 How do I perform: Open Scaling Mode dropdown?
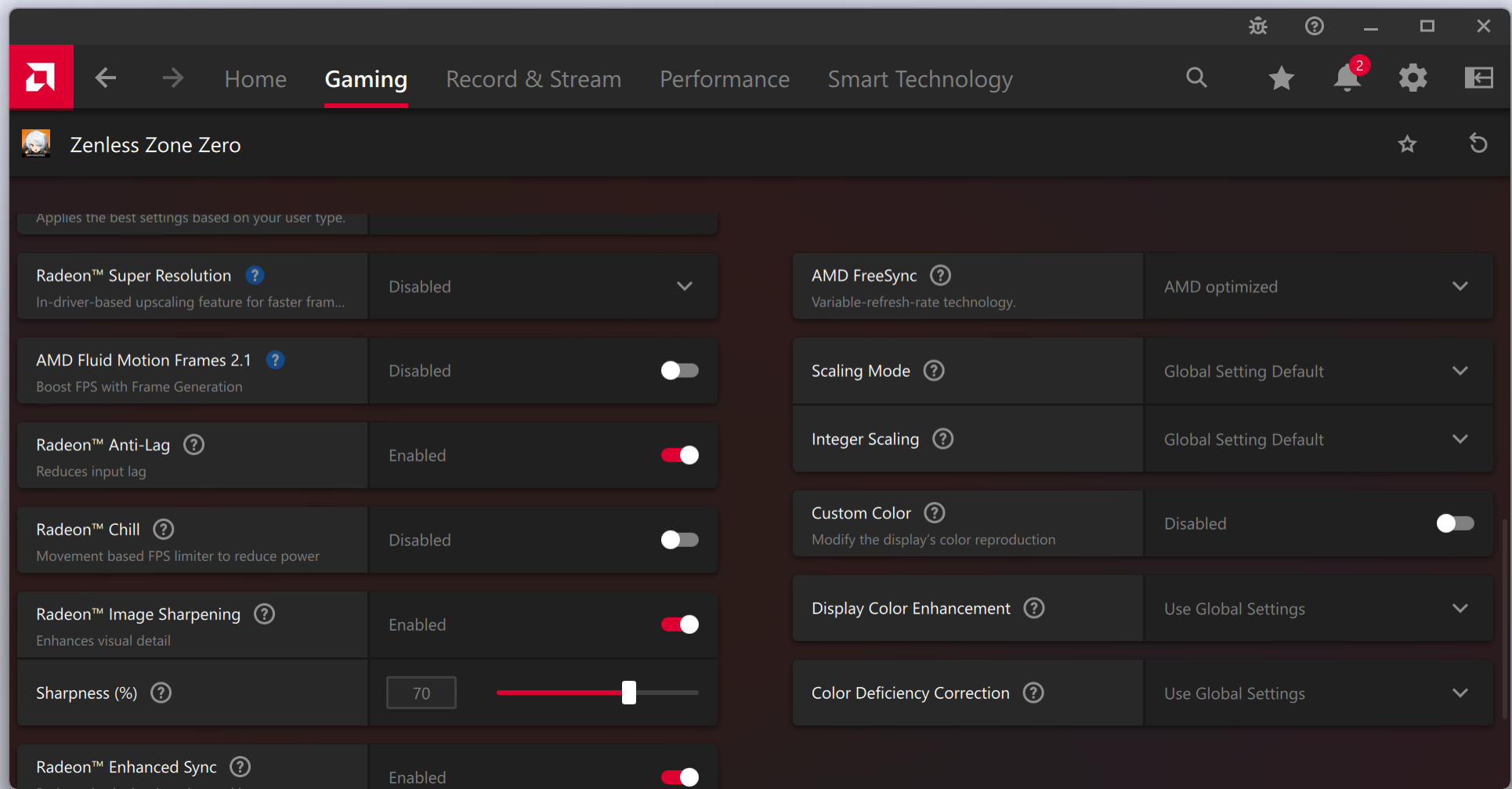click(x=1318, y=371)
